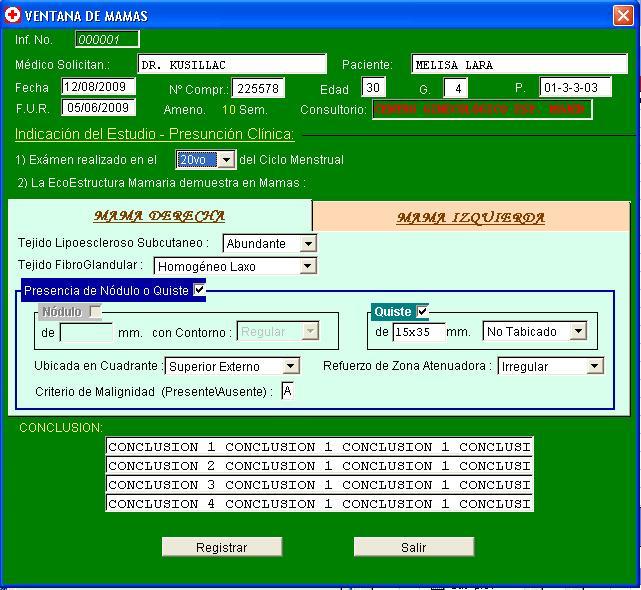Click the CONCLUSION: label
This screenshot has width=641, height=590.
pyautogui.click(x=61, y=428)
